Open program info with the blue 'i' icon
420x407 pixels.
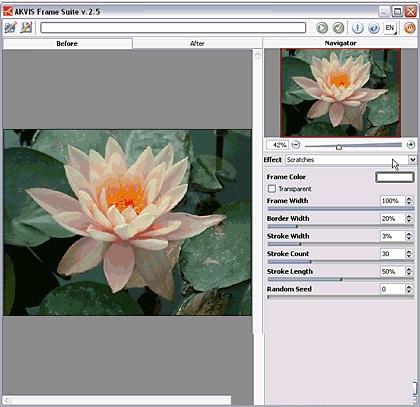(357, 28)
